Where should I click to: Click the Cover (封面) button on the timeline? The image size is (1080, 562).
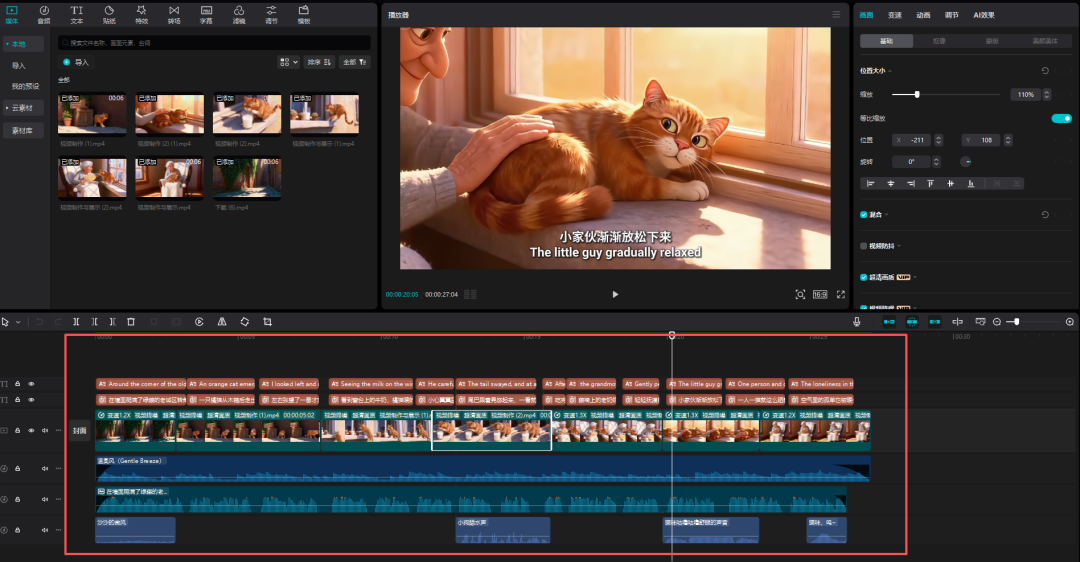coord(79,430)
